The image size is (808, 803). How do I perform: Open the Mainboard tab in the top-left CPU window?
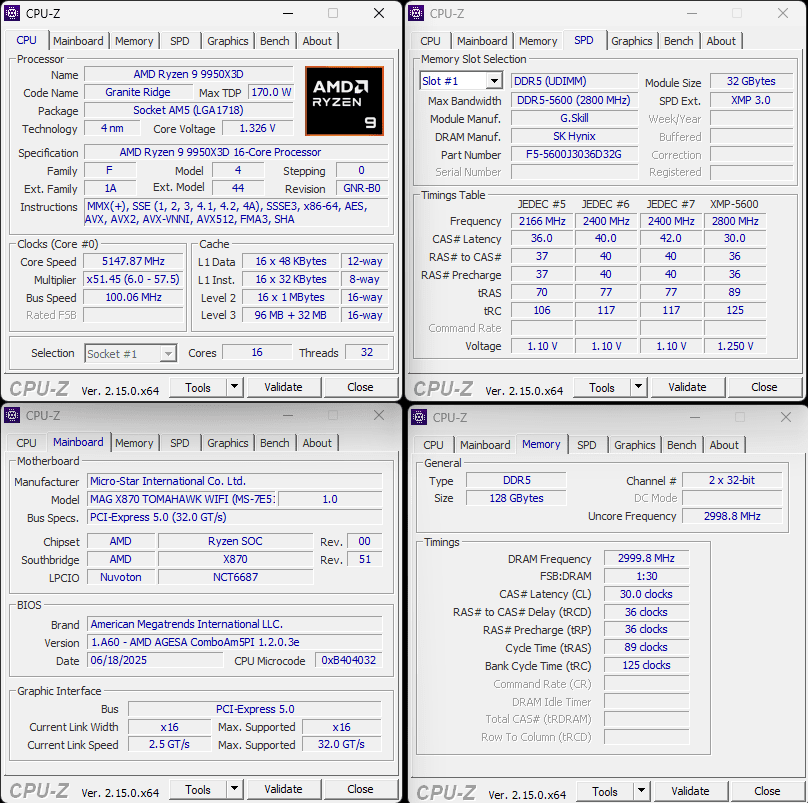[78, 41]
